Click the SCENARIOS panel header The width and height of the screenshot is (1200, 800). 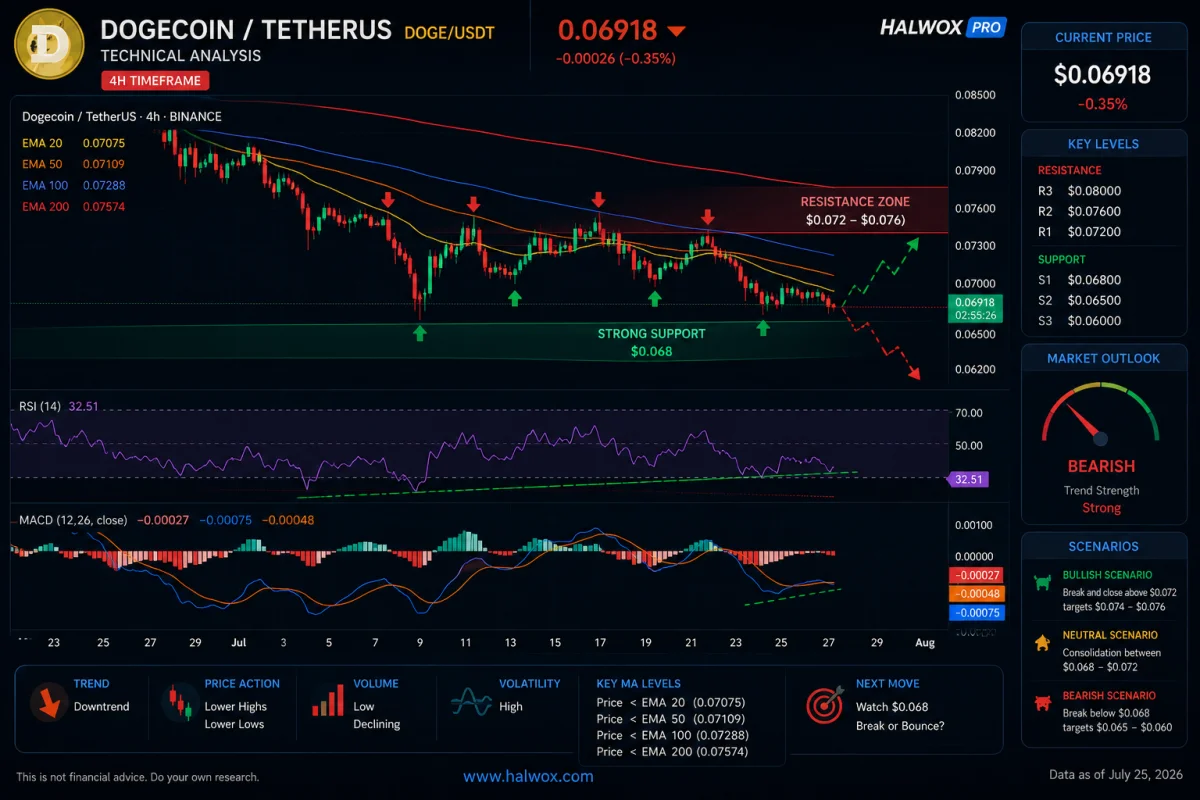tap(1103, 547)
